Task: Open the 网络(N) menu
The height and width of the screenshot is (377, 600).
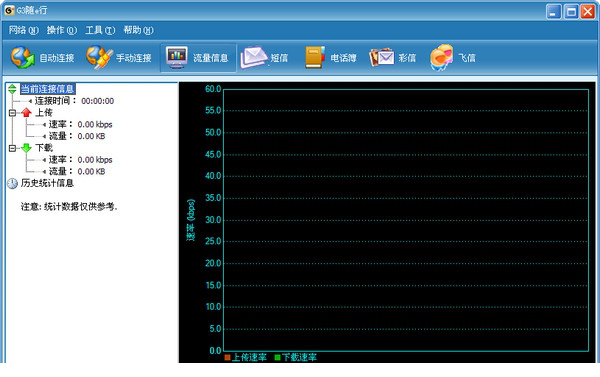Action: (x=23, y=30)
